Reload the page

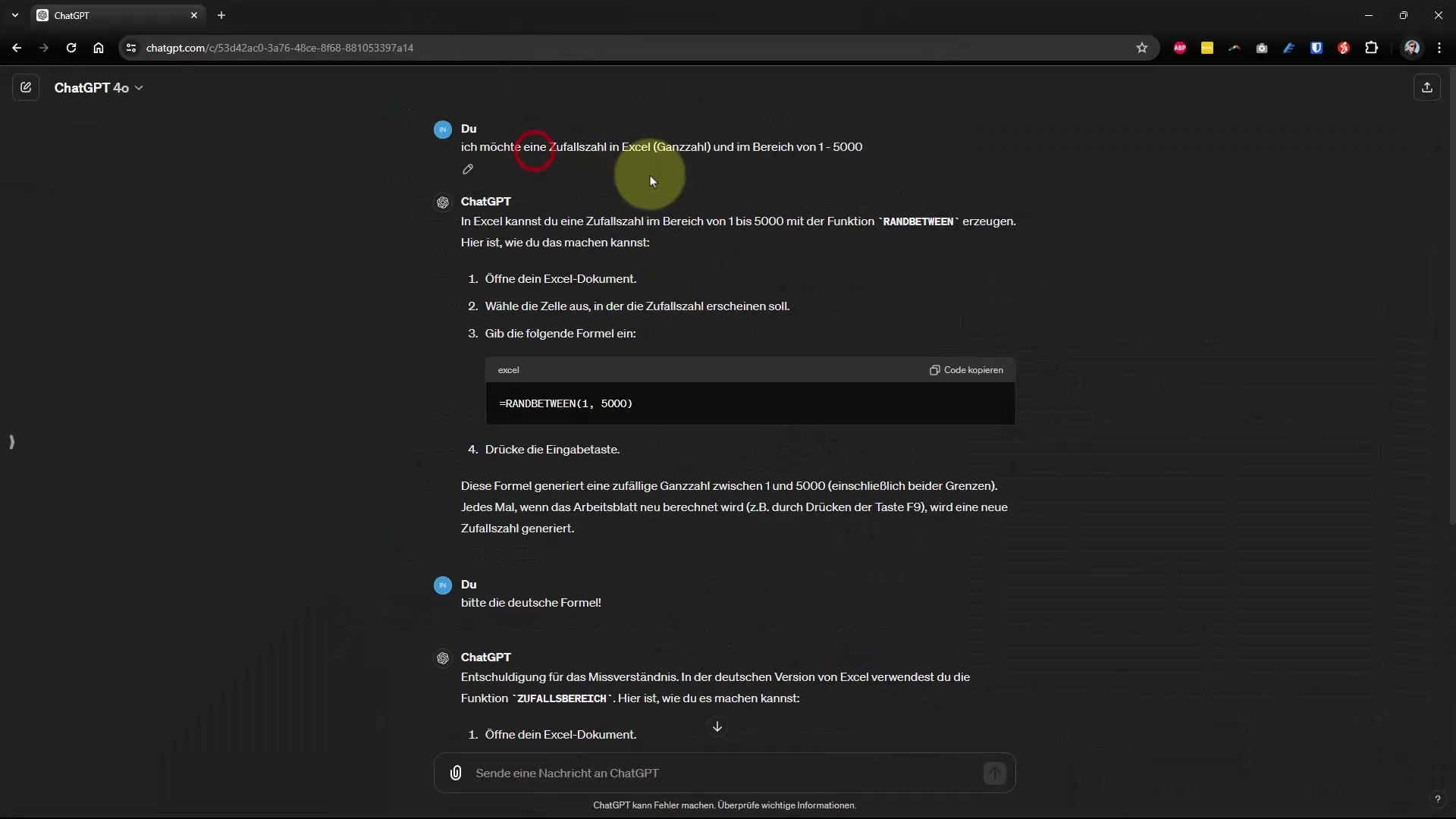point(71,48)
